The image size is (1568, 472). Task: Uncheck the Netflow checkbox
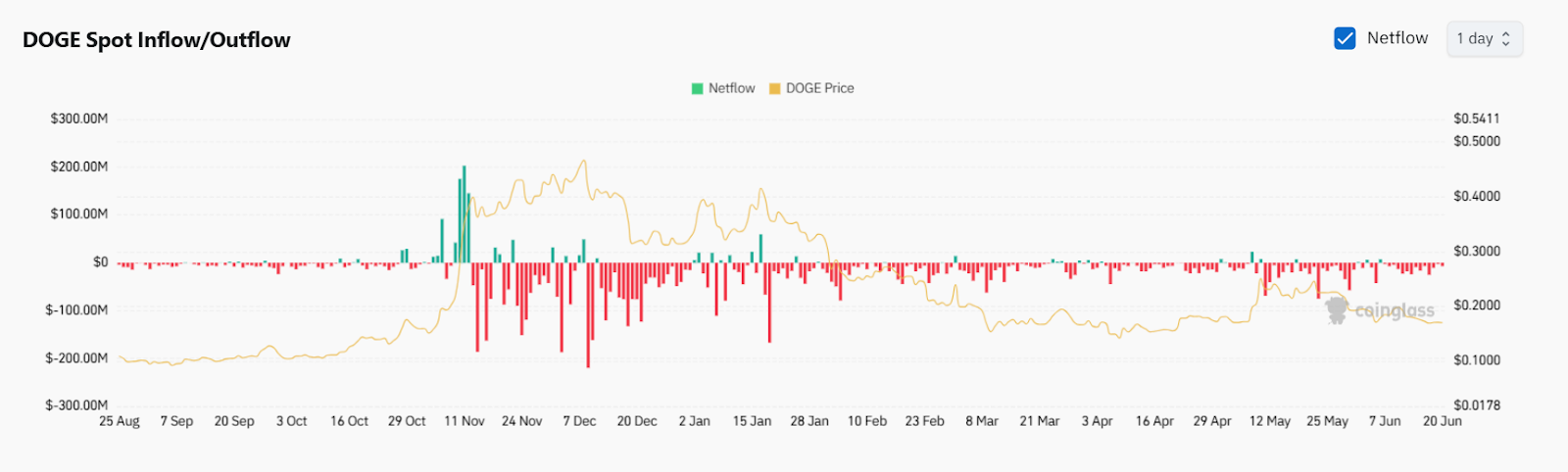coord(1345,38)
